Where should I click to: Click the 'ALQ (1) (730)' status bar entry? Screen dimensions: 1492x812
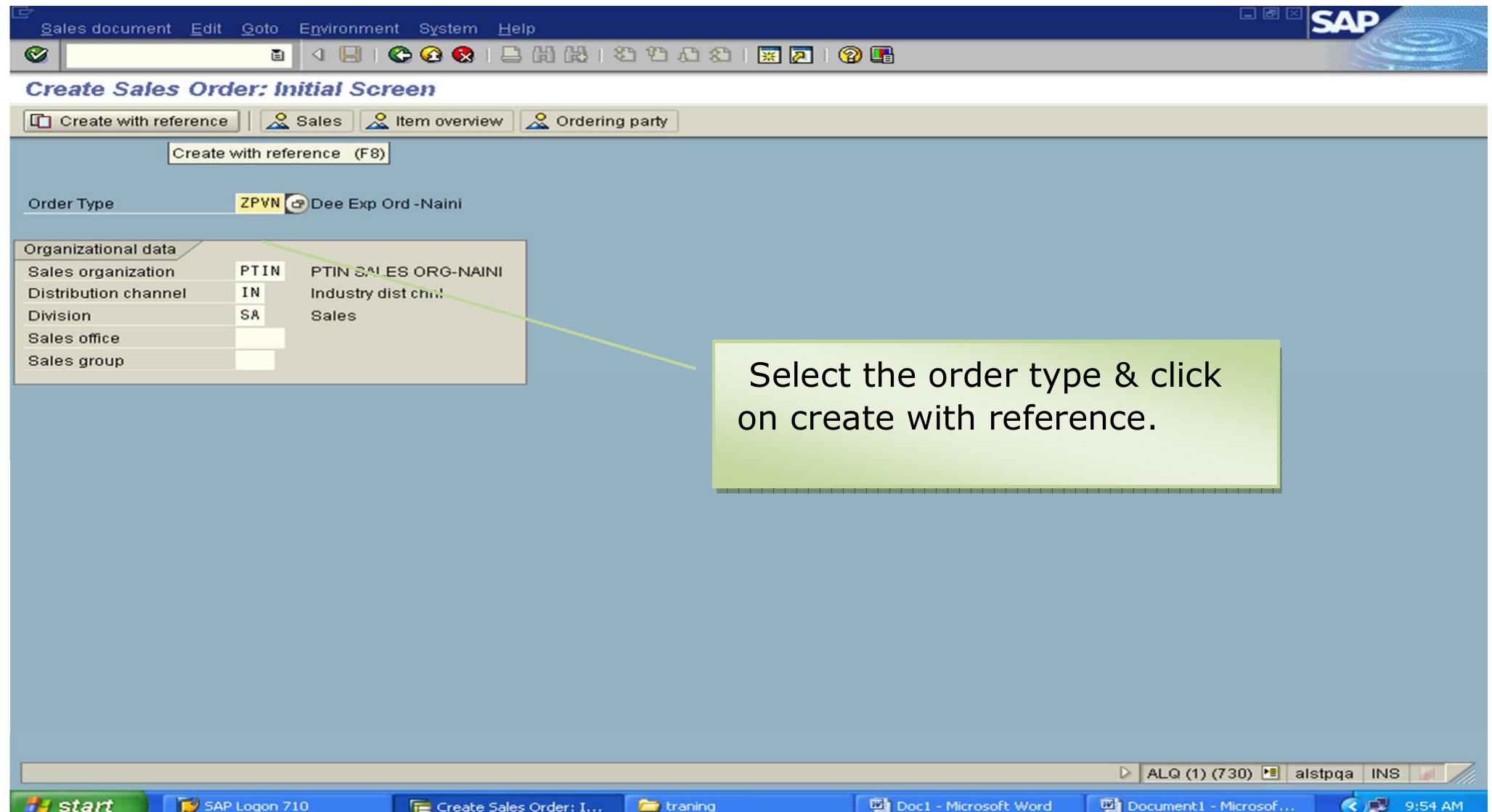tap(1199, 774)
